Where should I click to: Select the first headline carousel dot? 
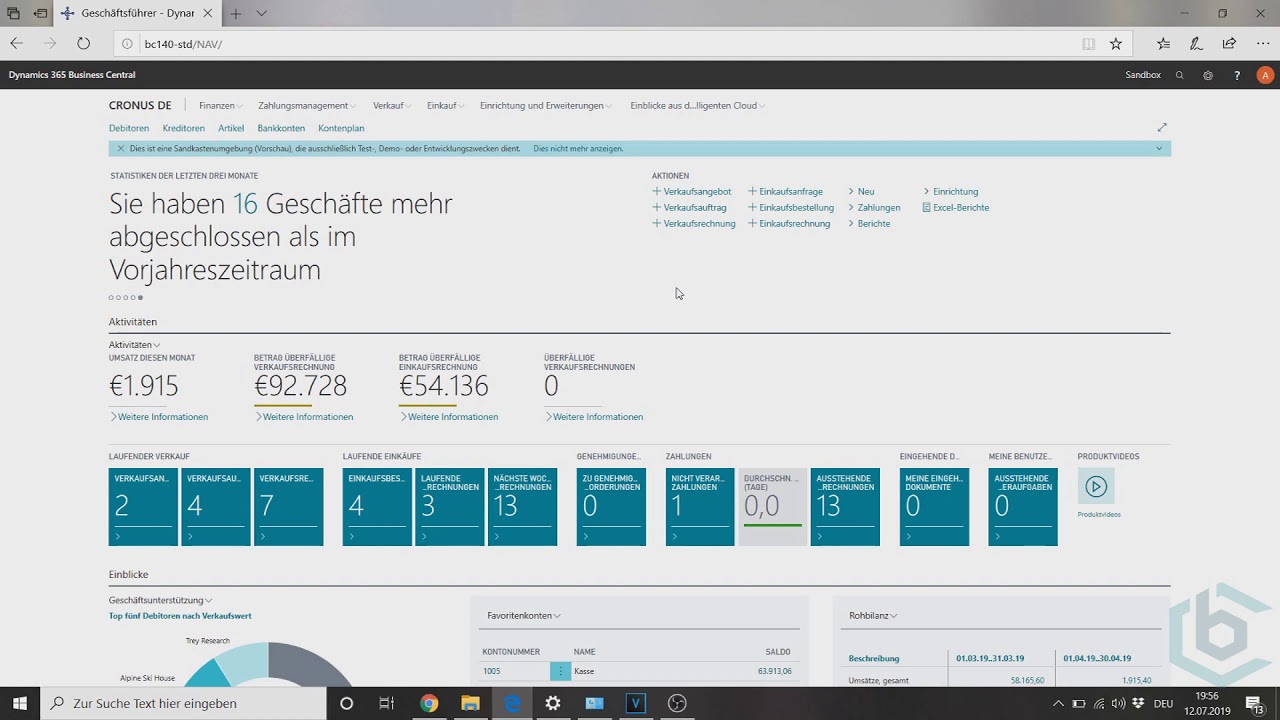111,297
